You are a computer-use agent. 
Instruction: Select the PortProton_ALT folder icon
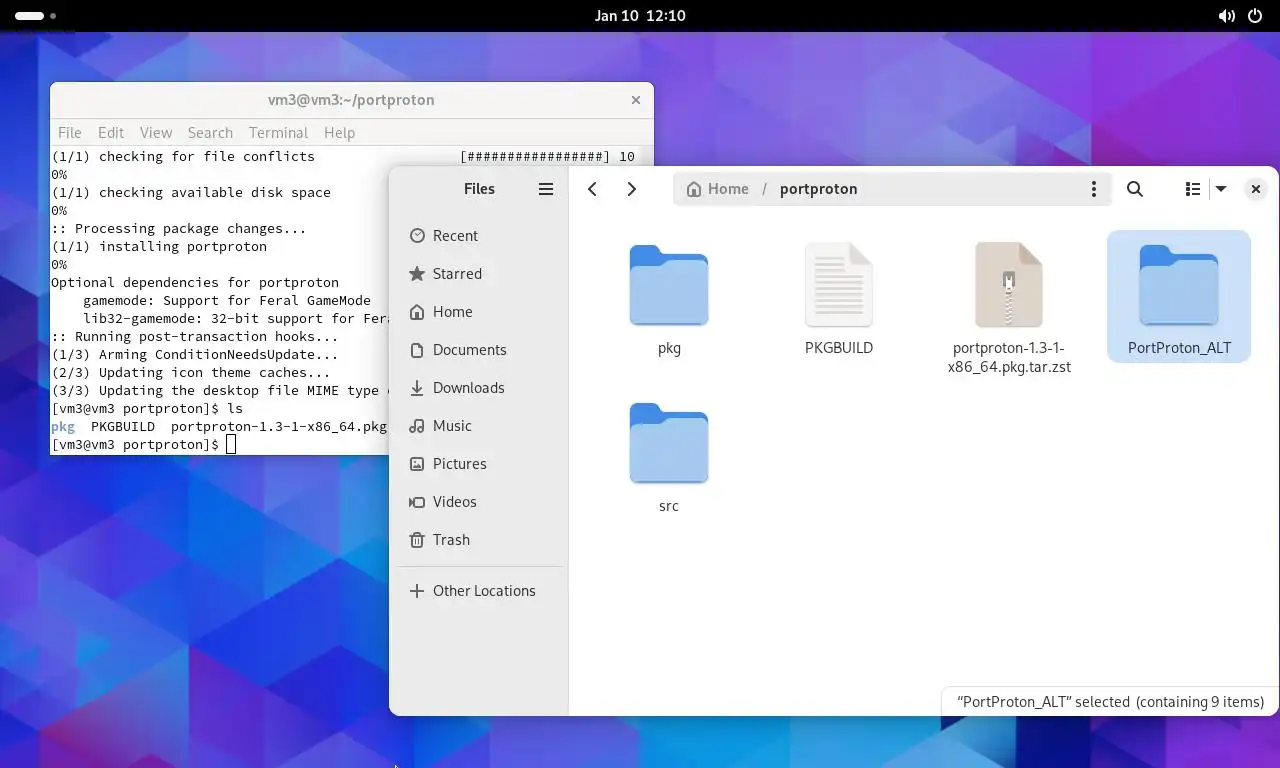coord(1179,285)
